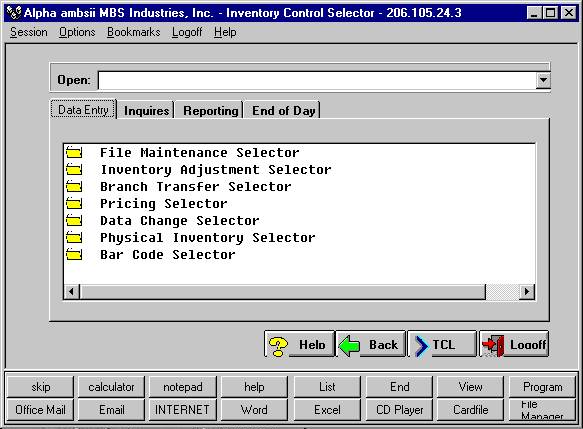Click the Office Mail button
583x429 pixels.
coord(40,410)
